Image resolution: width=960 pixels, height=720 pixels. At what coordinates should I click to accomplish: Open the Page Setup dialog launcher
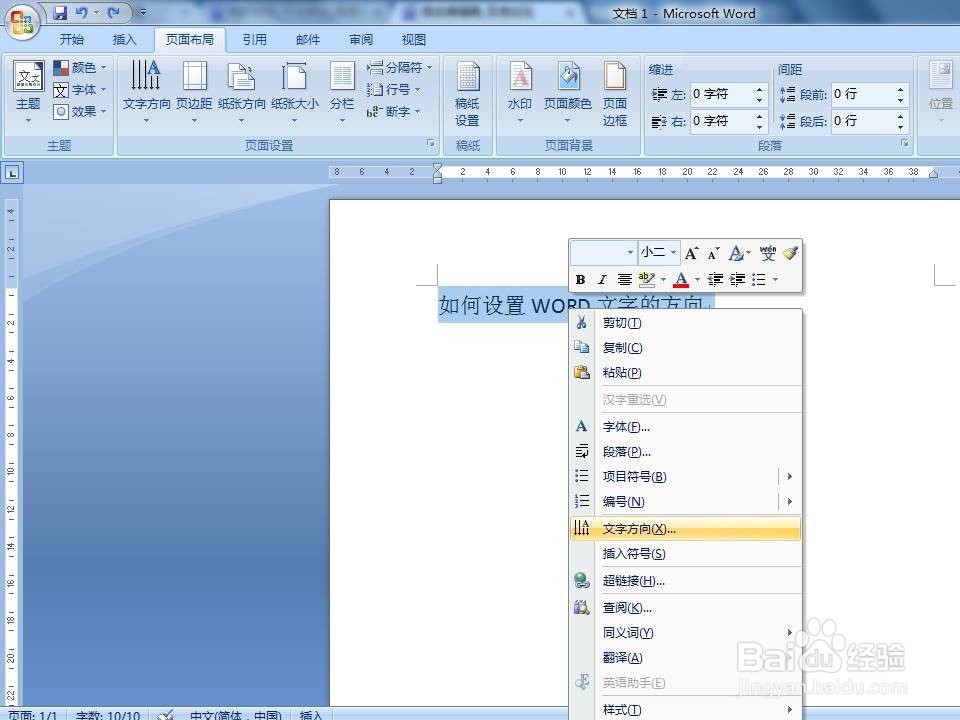pyautogui.click(x=431, y=143)
